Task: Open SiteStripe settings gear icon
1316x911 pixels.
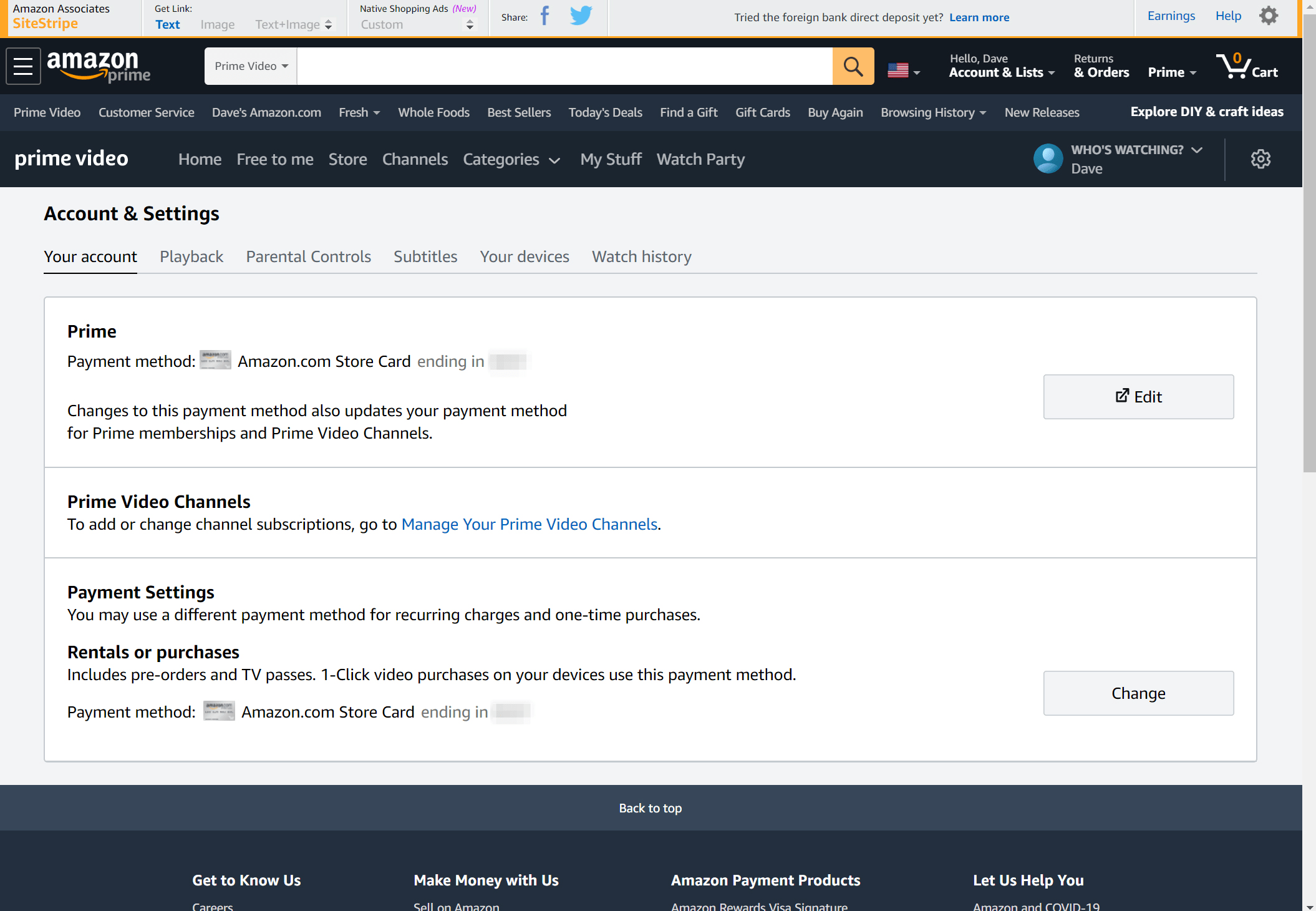Action: click(x=1269, y=16)
